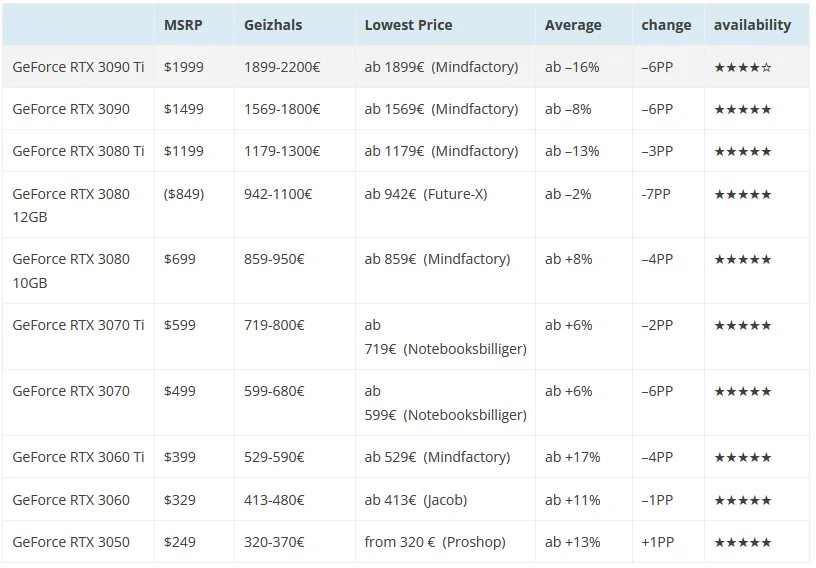
Task: Click the star rating for RTX 3060 Ti
Action: point(743,458)
